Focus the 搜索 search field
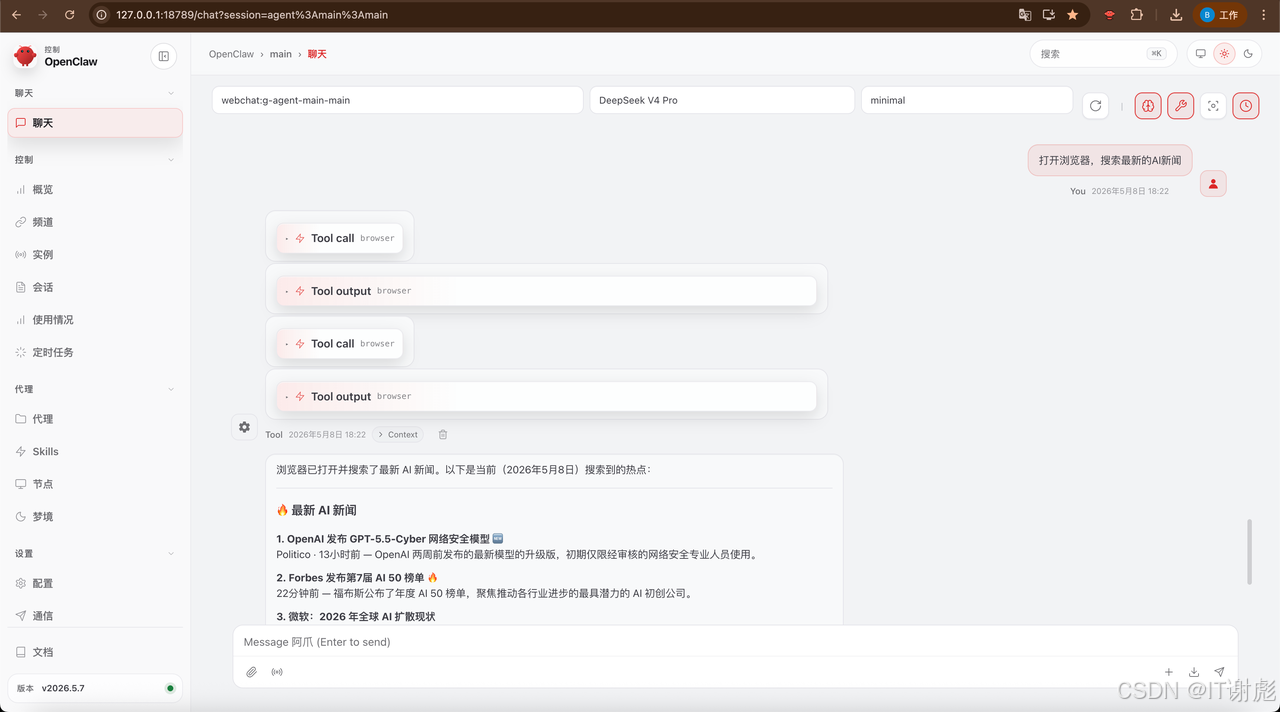Image resolution: width=1280 pixels, height=712 pixels. tap(1103, 54)
